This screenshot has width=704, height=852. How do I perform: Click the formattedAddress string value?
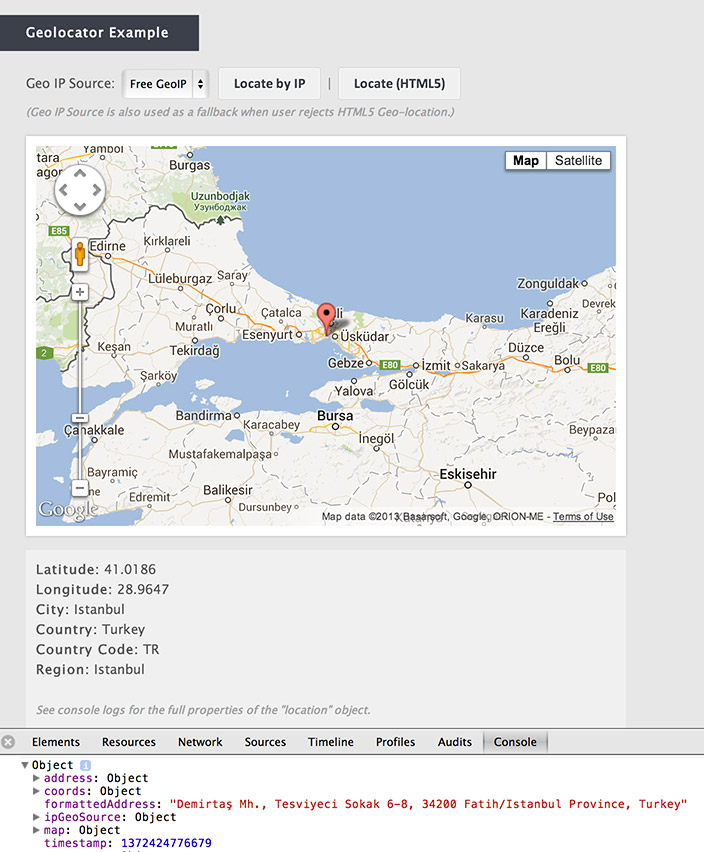pyautogui.click(x=429, y=804)
